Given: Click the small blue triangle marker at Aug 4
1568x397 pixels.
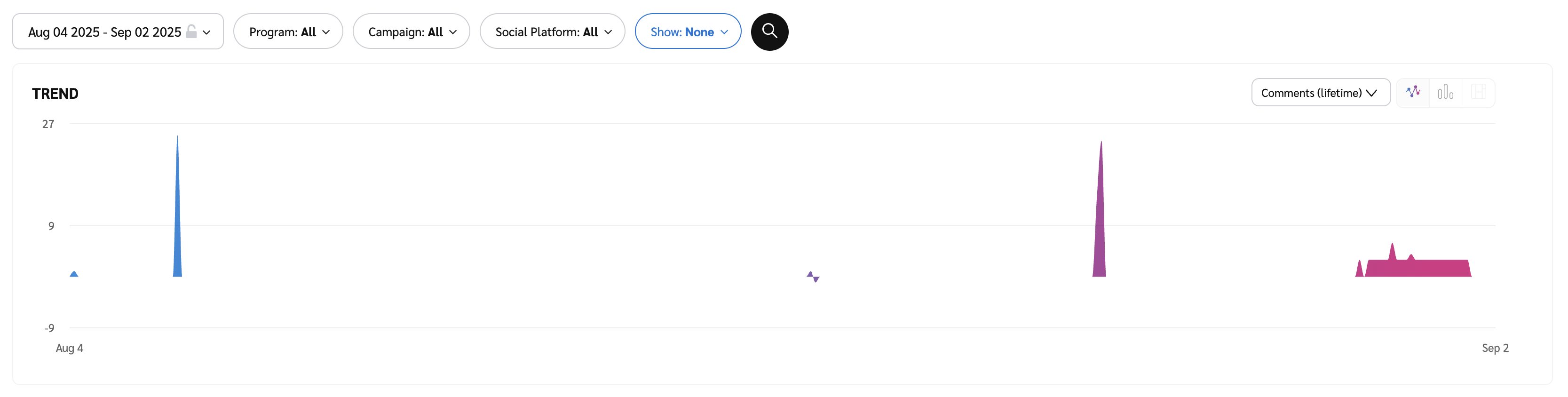Looking at the screenshot, I should pos(74,274).
